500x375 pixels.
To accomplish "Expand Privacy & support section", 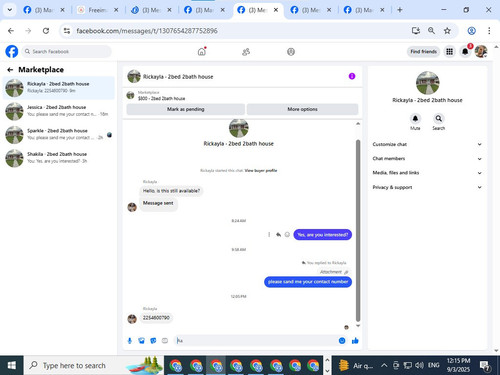I will (x=427, y=187).
